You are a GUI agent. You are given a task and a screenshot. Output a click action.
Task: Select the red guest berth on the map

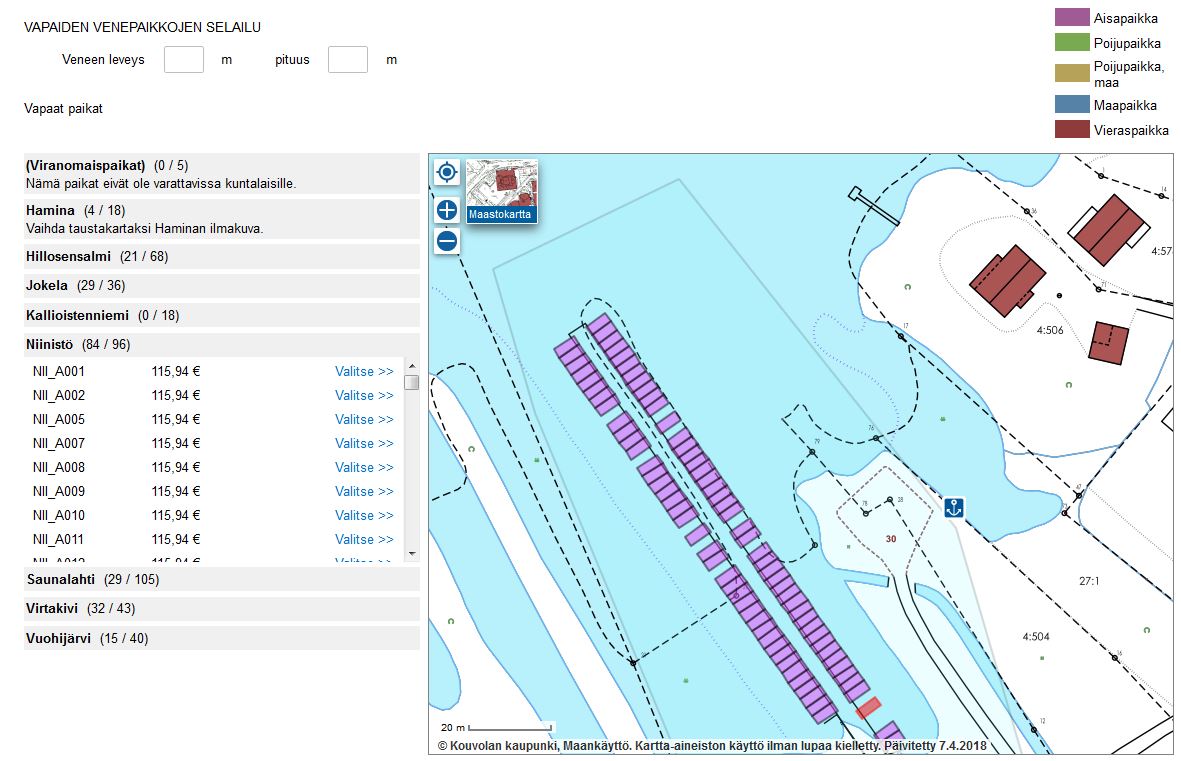[868, 708]
